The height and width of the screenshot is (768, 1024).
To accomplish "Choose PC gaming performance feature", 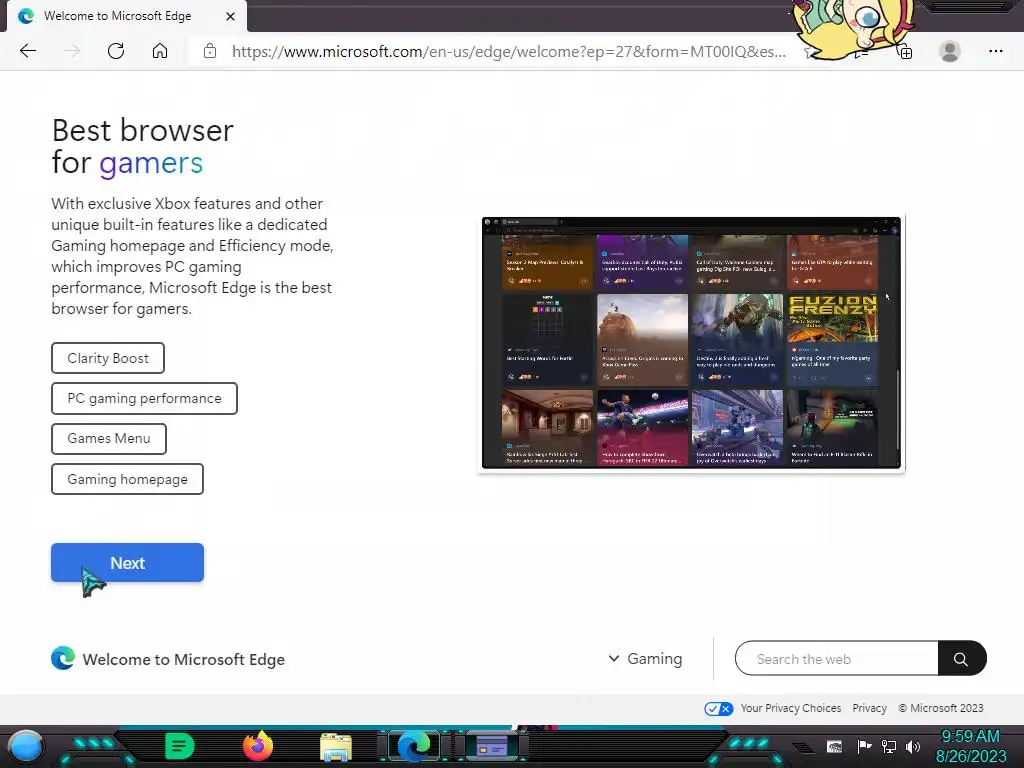I will point(144,398).
